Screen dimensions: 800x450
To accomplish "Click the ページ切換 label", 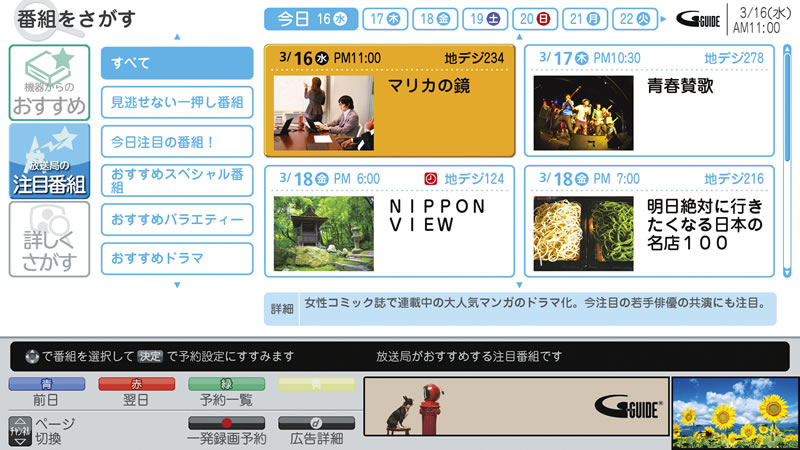I will (55, 431).
